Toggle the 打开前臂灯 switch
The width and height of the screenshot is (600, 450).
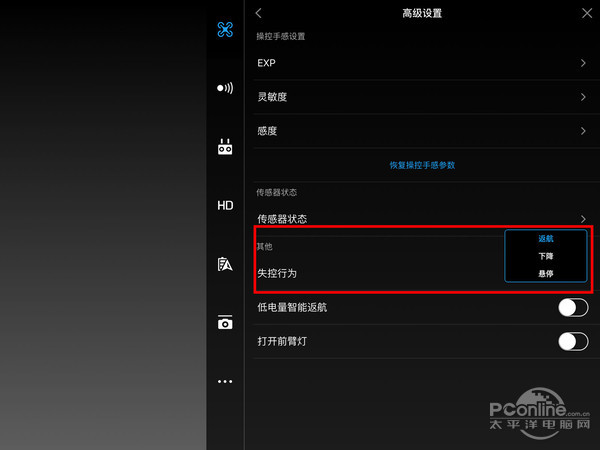coord(572,342)
